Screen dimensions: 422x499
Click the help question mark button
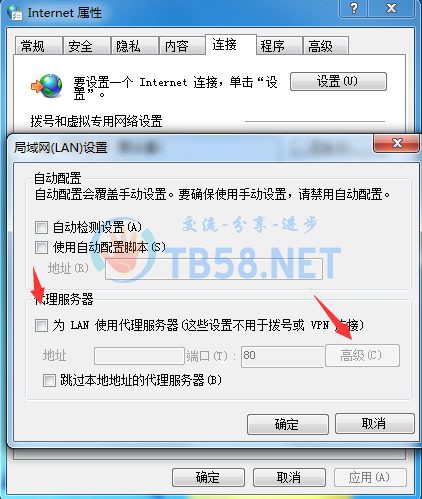tap(354, 8)
